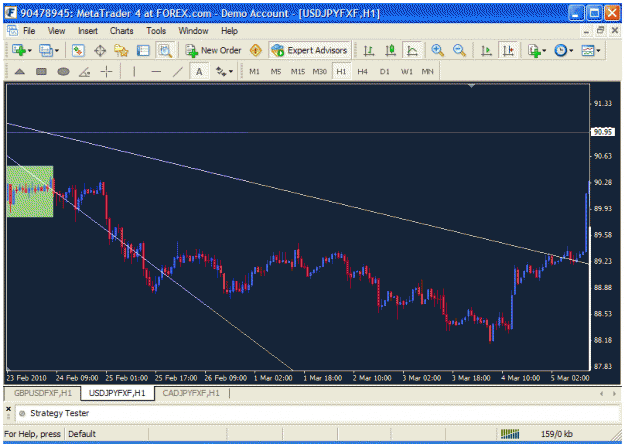Toggle the Data Window crosshair-target icon
The height and width of the screenshot is (444, 625).
click(x=100, y=51)
